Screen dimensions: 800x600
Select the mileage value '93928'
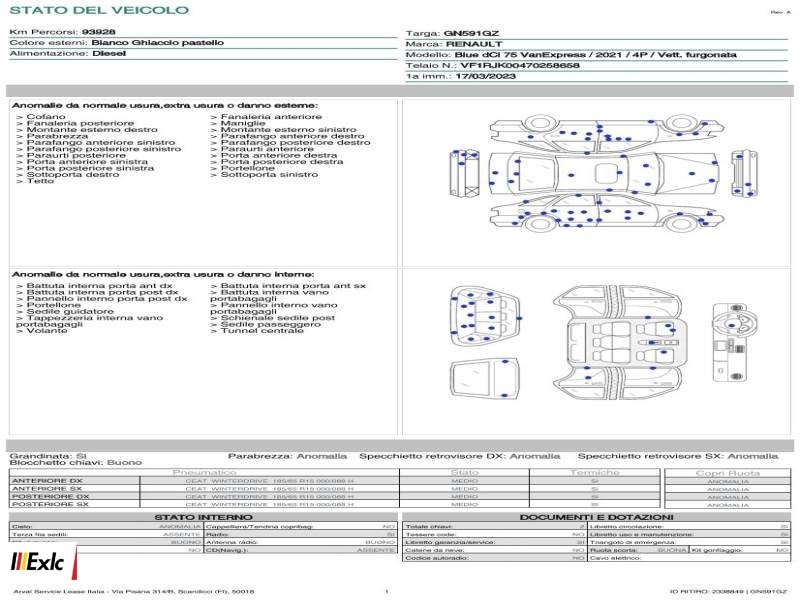98,32
